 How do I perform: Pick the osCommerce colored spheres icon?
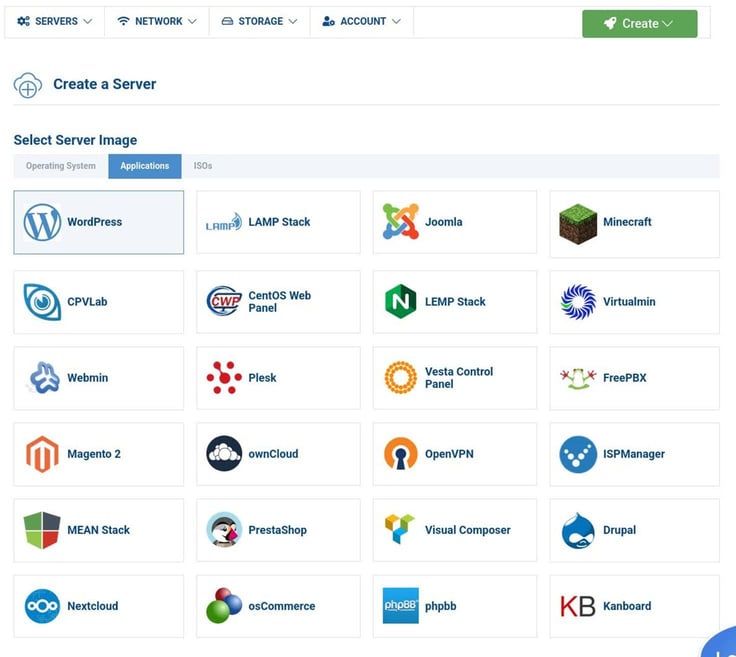coord(224,606)
